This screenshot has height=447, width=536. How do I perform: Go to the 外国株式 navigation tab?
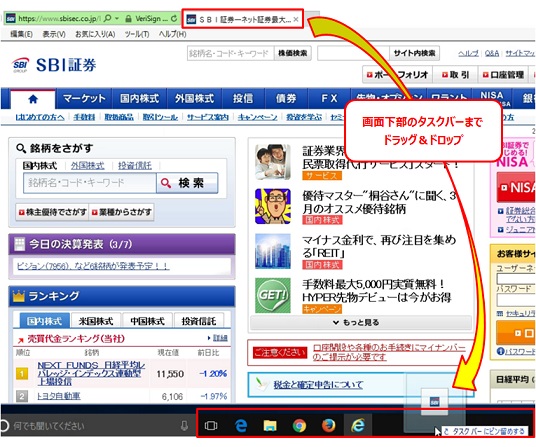coord(195,99)
